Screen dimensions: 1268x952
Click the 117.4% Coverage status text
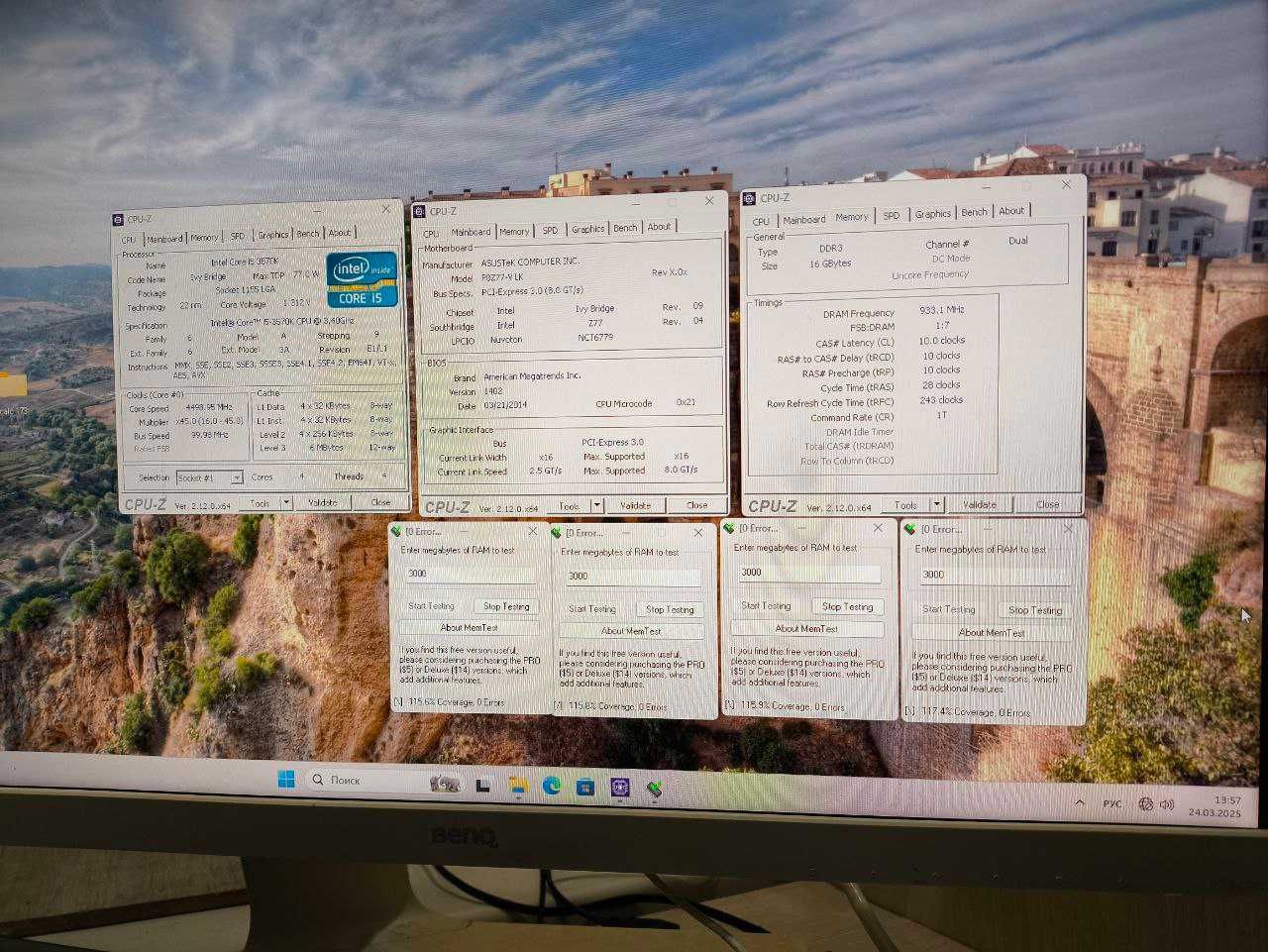click(x=976, y=712)
